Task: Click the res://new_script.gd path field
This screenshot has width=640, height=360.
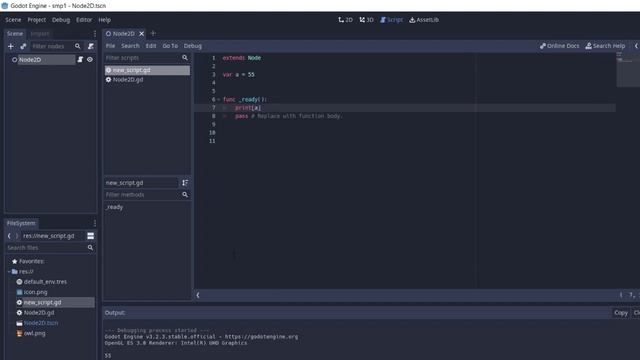Action: (52, 236)
